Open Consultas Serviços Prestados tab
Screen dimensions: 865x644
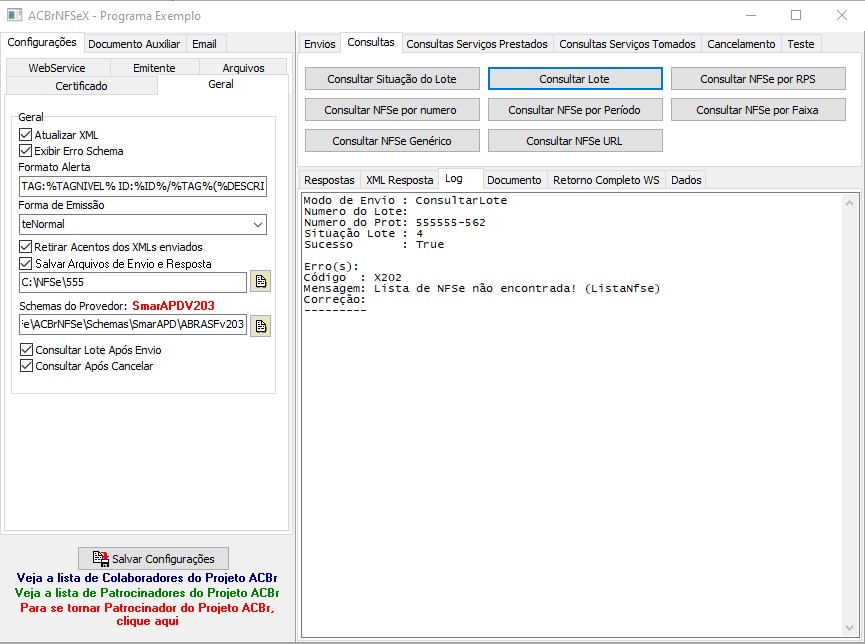(x=477, y=44)
